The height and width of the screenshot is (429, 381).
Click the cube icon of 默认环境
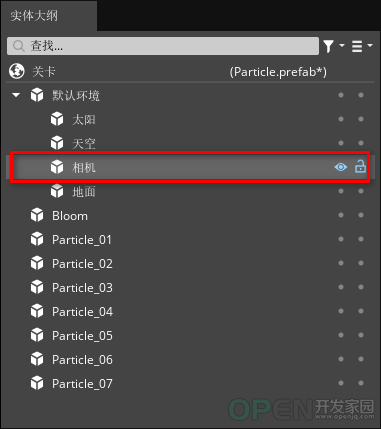(37, 95)
